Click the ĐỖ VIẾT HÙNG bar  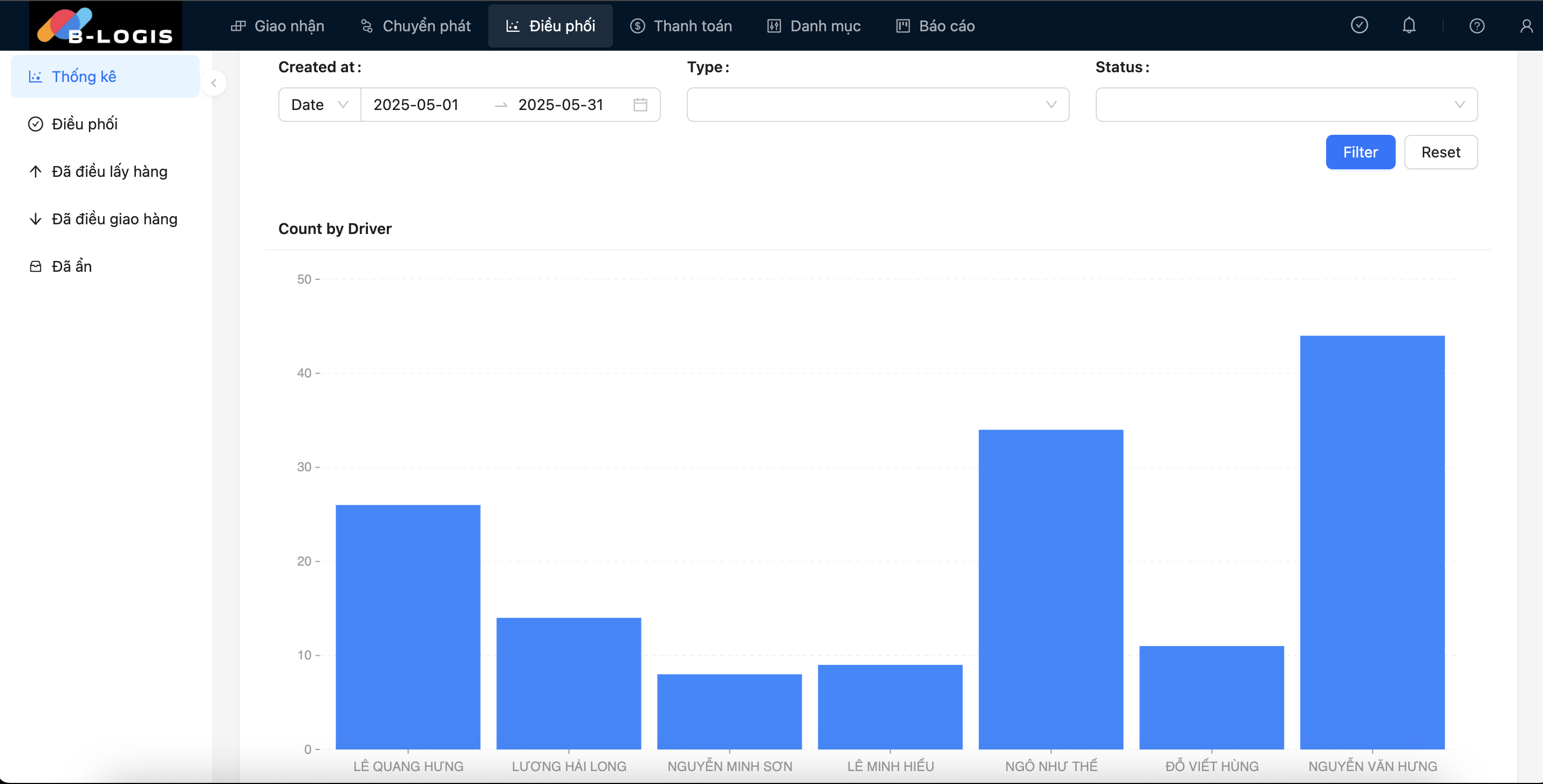pyautogui.click(x=1211, y=697)
